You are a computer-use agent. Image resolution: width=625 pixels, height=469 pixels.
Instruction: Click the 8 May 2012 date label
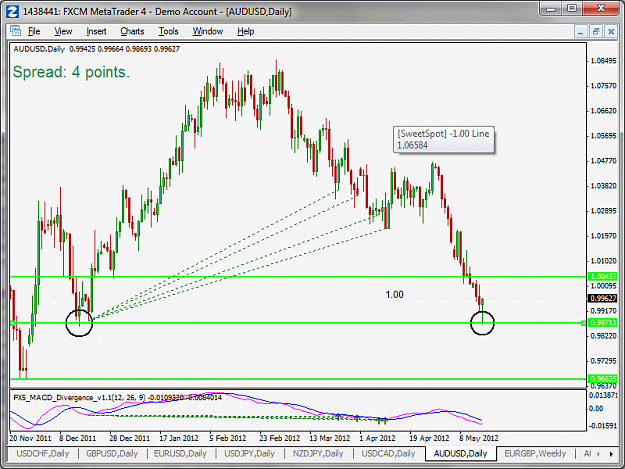tap(479, 438)
